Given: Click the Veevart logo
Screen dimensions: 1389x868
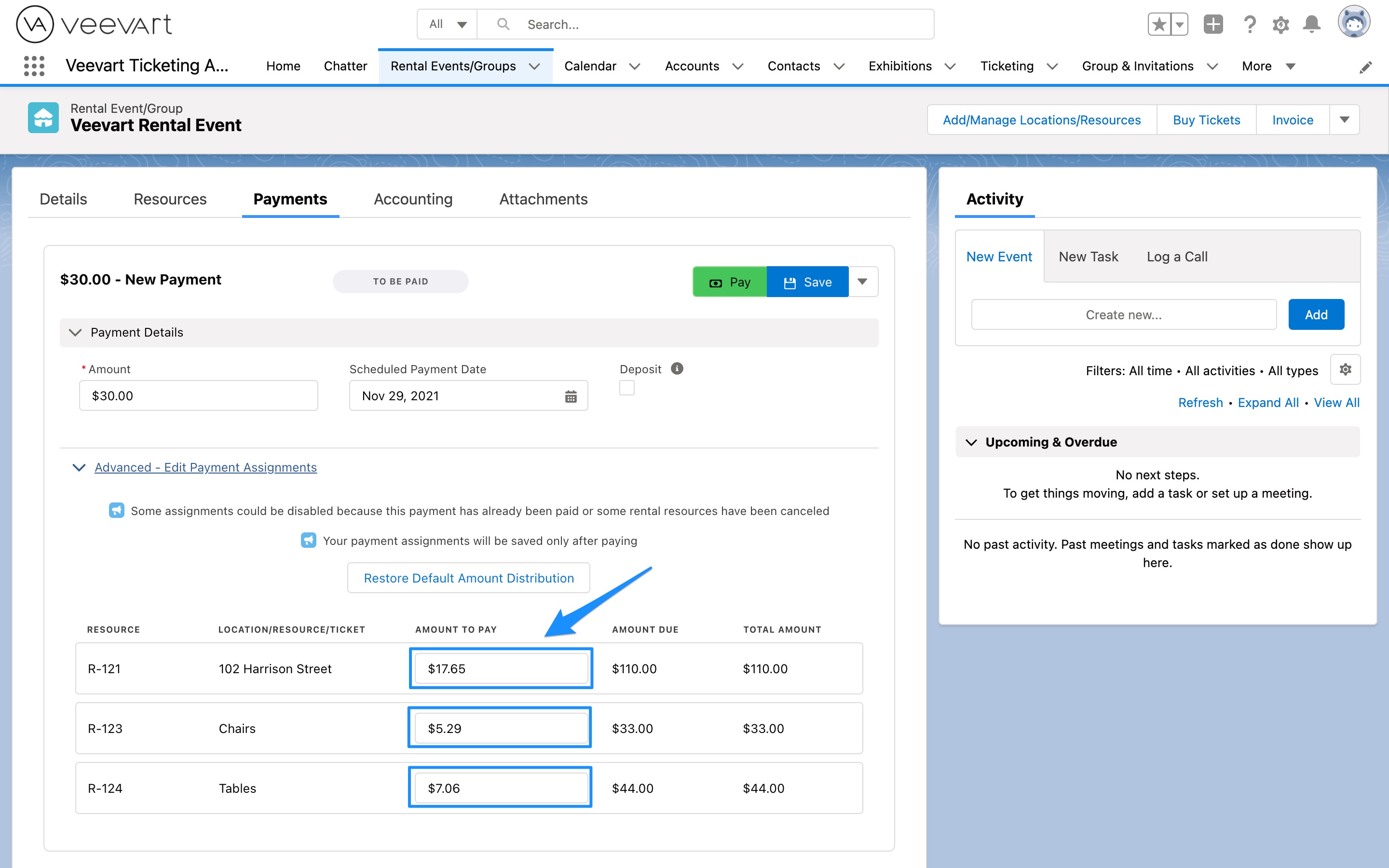Looking at the screenshot, I should click(93, 24).
